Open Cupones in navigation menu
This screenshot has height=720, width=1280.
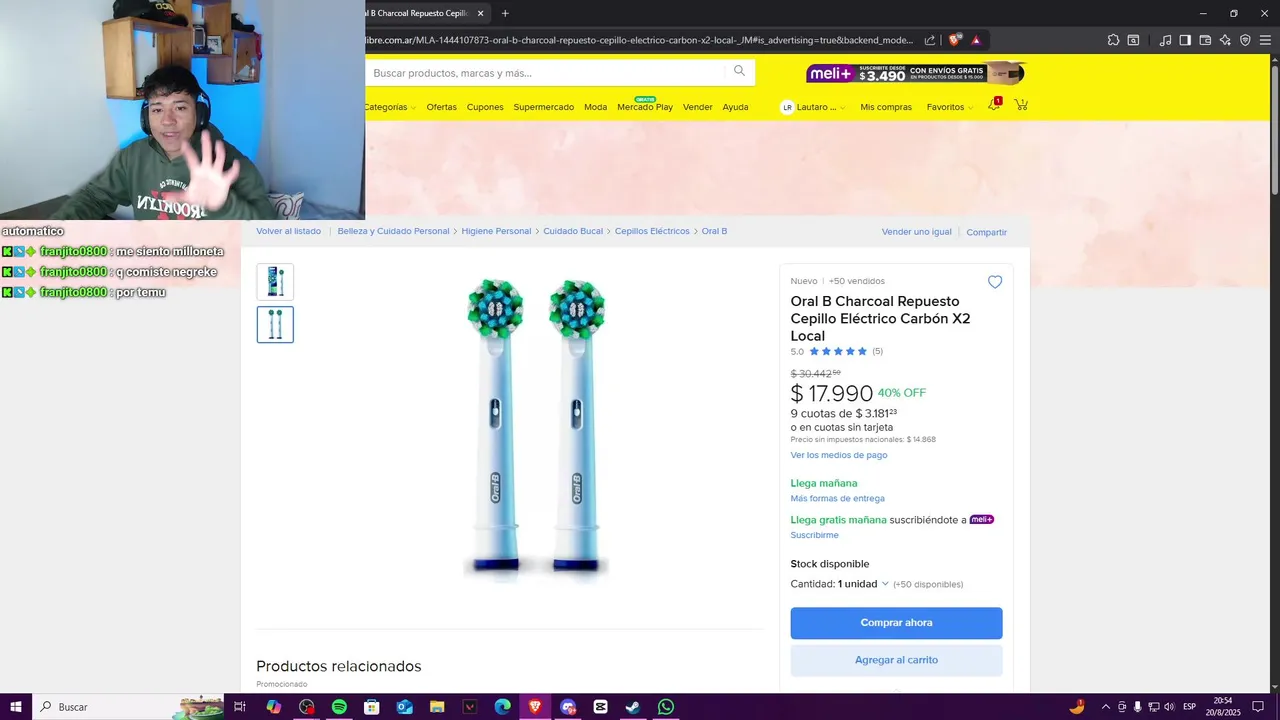pos(485,107)
